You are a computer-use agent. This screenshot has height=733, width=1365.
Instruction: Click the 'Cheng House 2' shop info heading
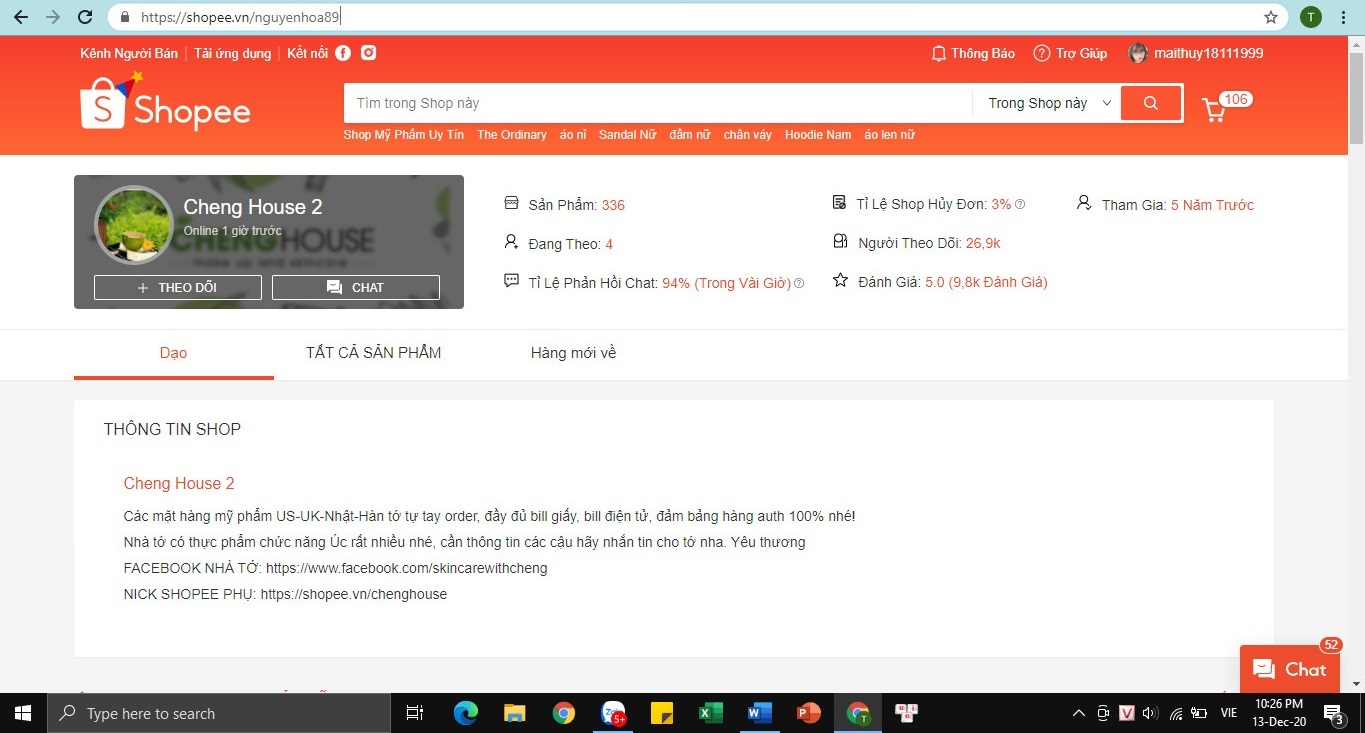(179, 484)
